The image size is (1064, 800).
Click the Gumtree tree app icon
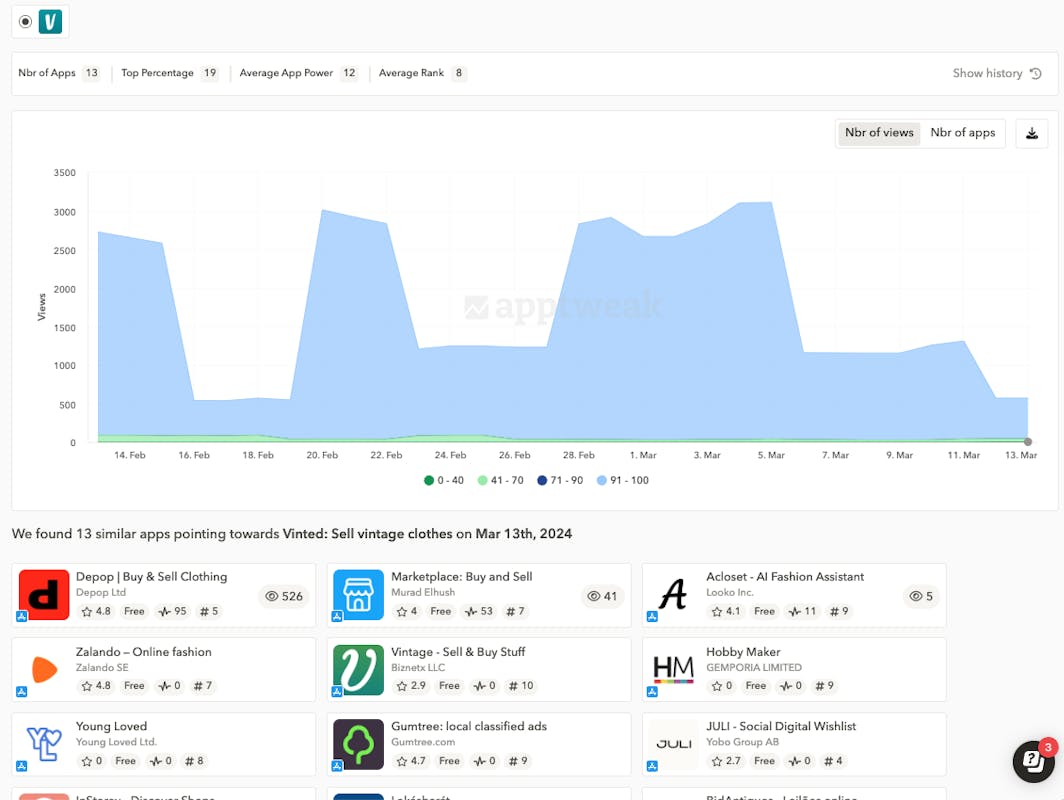358,745
